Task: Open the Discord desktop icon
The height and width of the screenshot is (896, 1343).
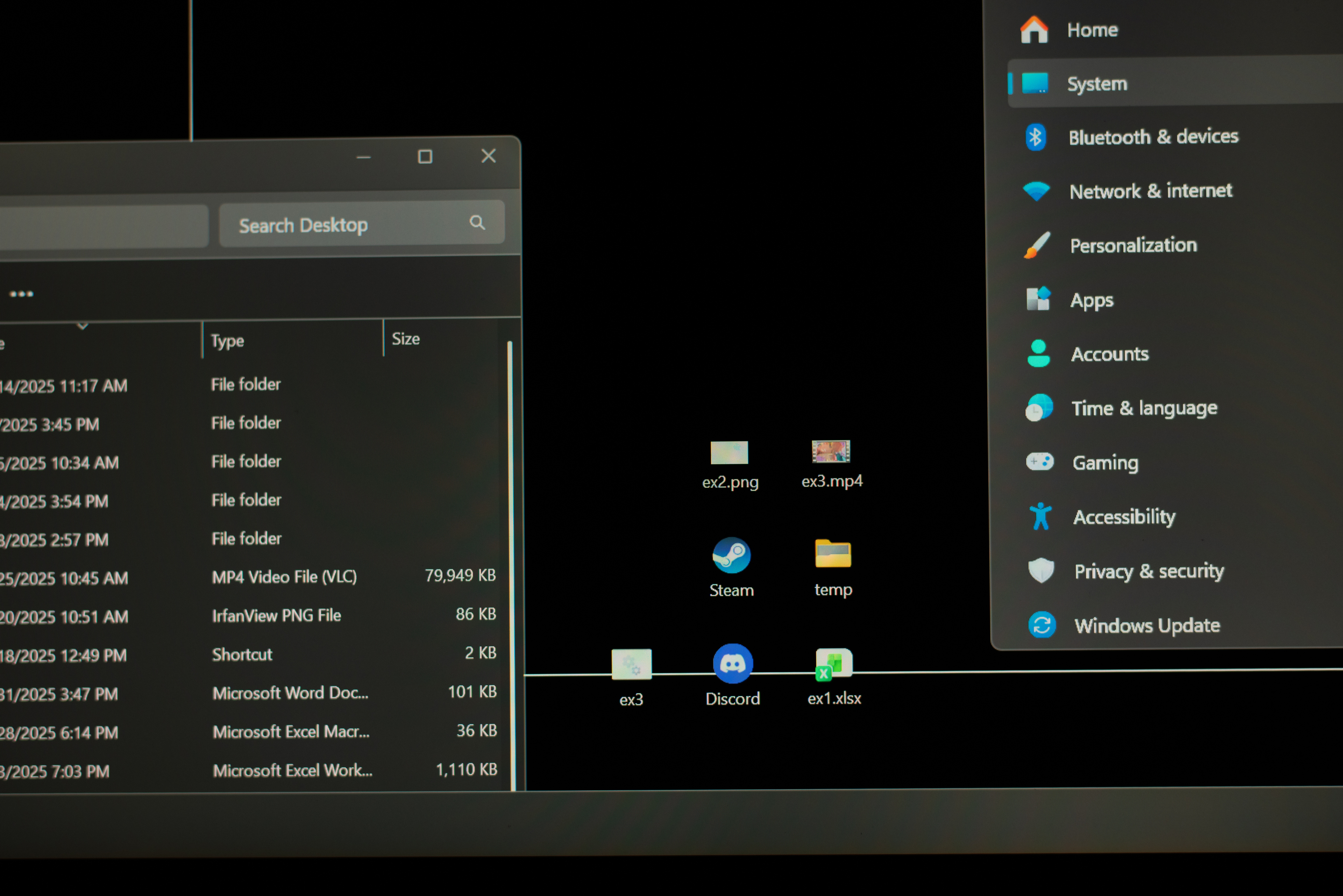Action: [x=732, y=664]
